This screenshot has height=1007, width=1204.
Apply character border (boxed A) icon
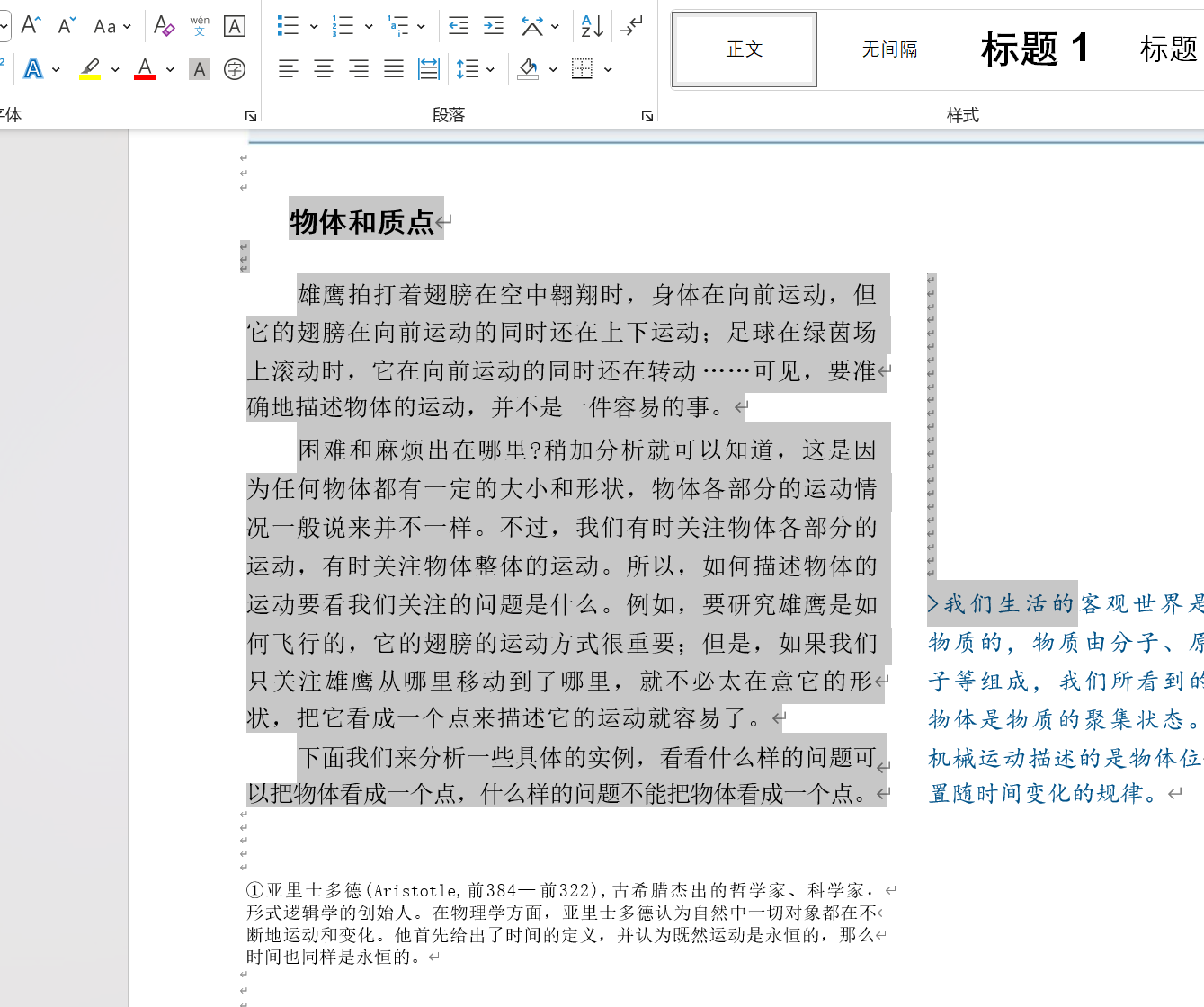pyautogui.click(x=235, y=26)
